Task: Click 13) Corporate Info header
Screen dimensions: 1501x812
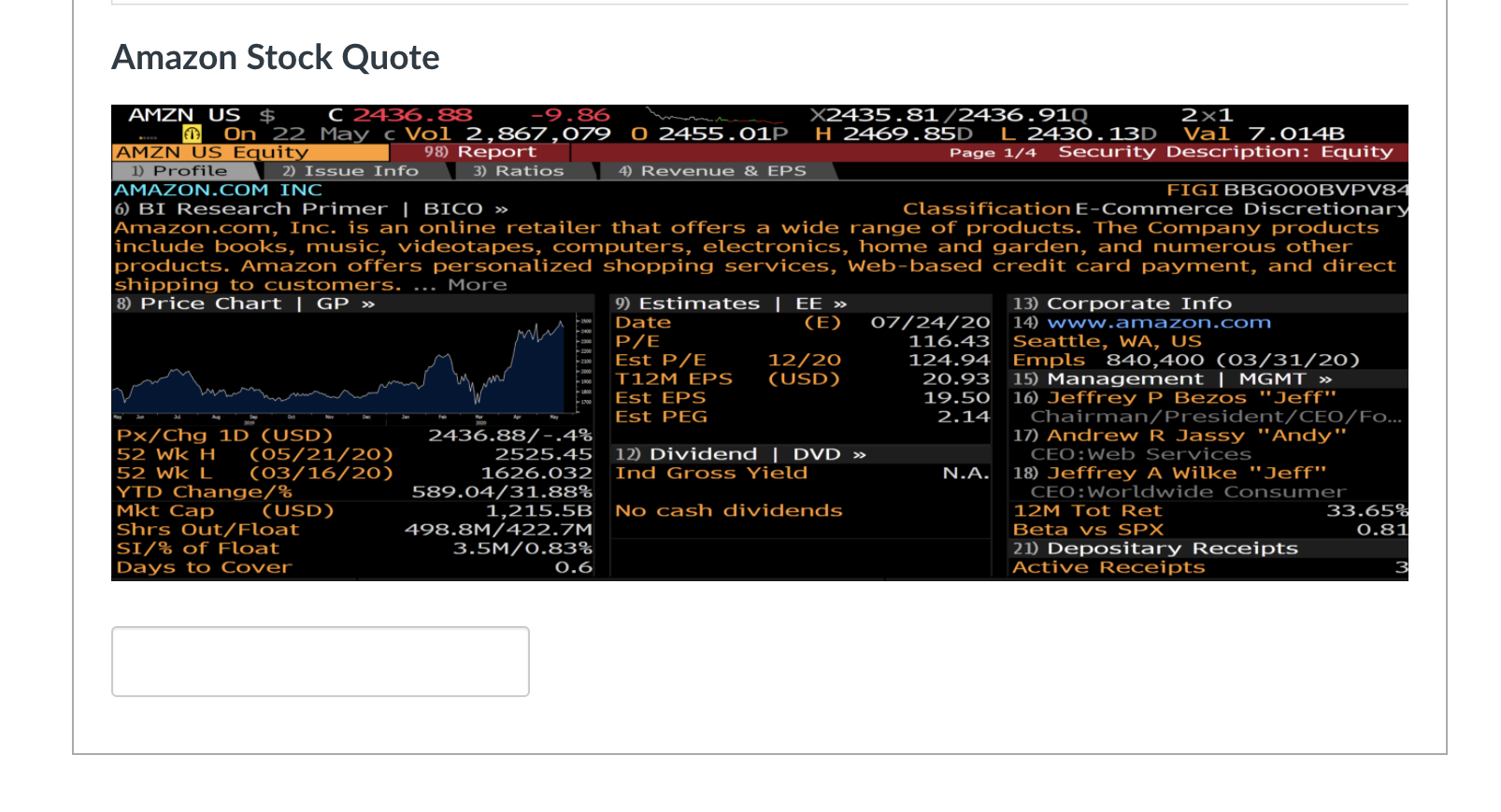Action: tap(1122, 304)
